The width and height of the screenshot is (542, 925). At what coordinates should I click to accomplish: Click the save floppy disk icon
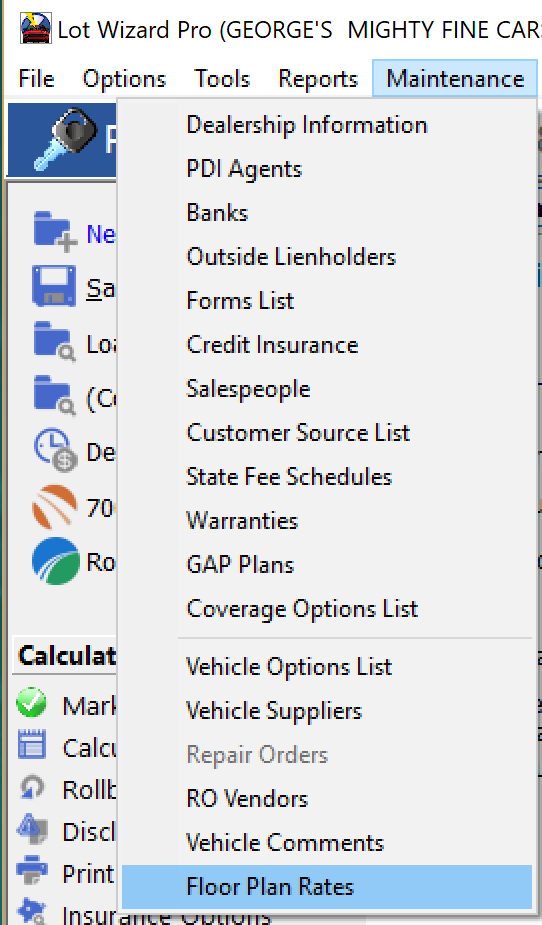point(54,286)
